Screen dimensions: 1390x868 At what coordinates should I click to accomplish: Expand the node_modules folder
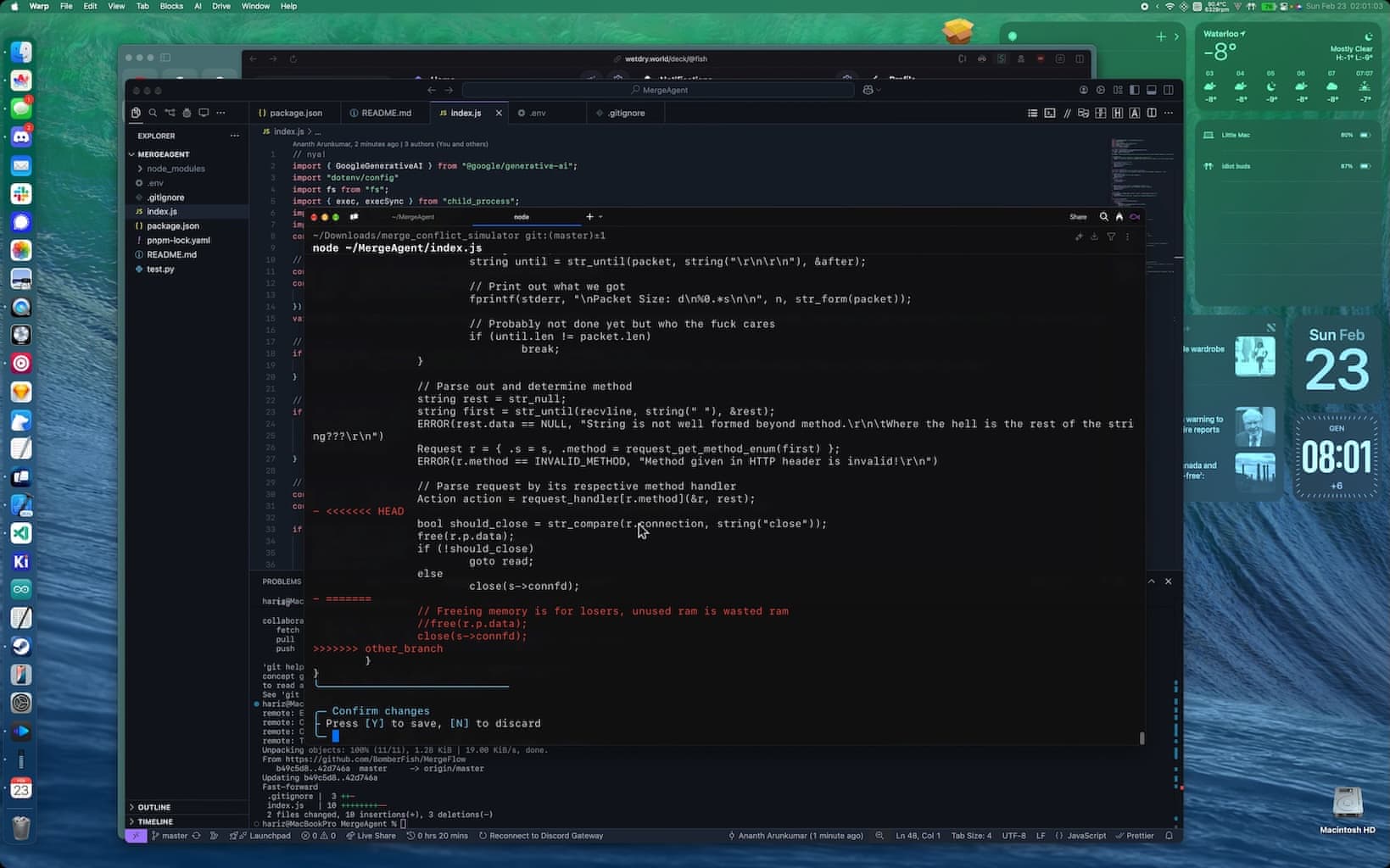point(176,169)
